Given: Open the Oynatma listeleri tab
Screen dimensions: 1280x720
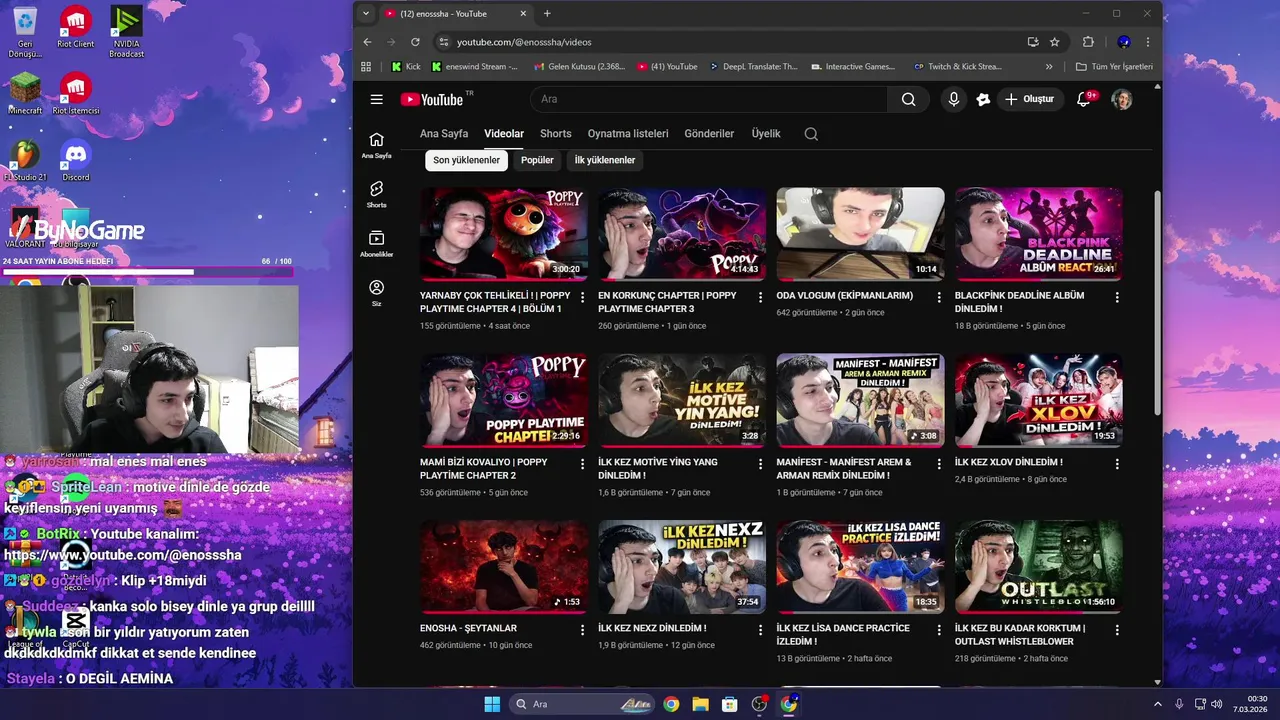Looking at the screenshot, I should pos(628,134).
